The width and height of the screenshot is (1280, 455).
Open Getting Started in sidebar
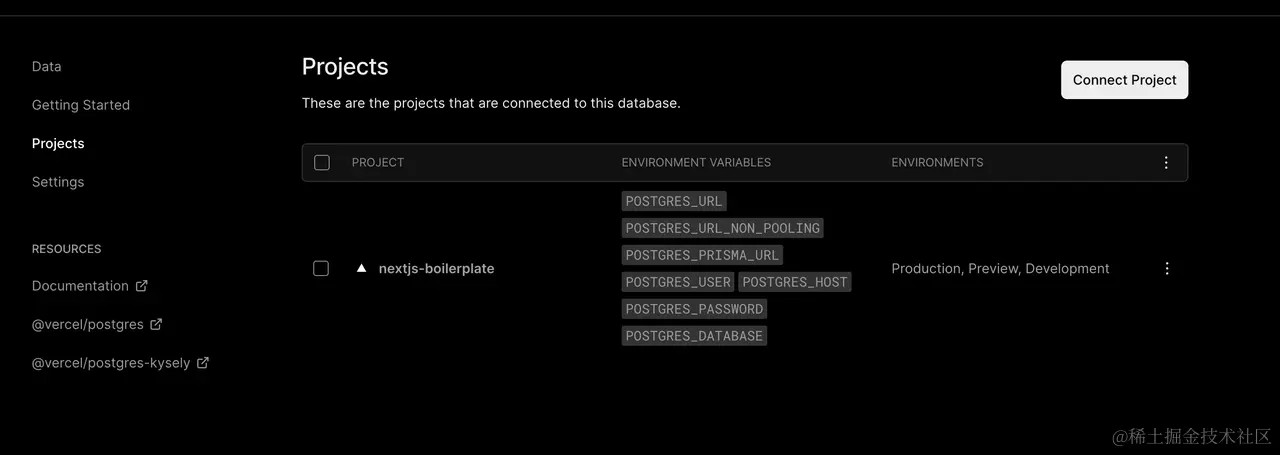[x=81, y=105]
